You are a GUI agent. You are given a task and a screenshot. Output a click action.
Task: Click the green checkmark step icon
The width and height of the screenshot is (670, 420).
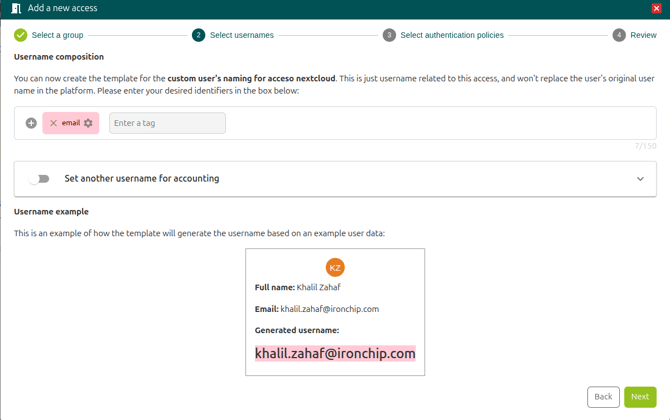coord(20,35)
